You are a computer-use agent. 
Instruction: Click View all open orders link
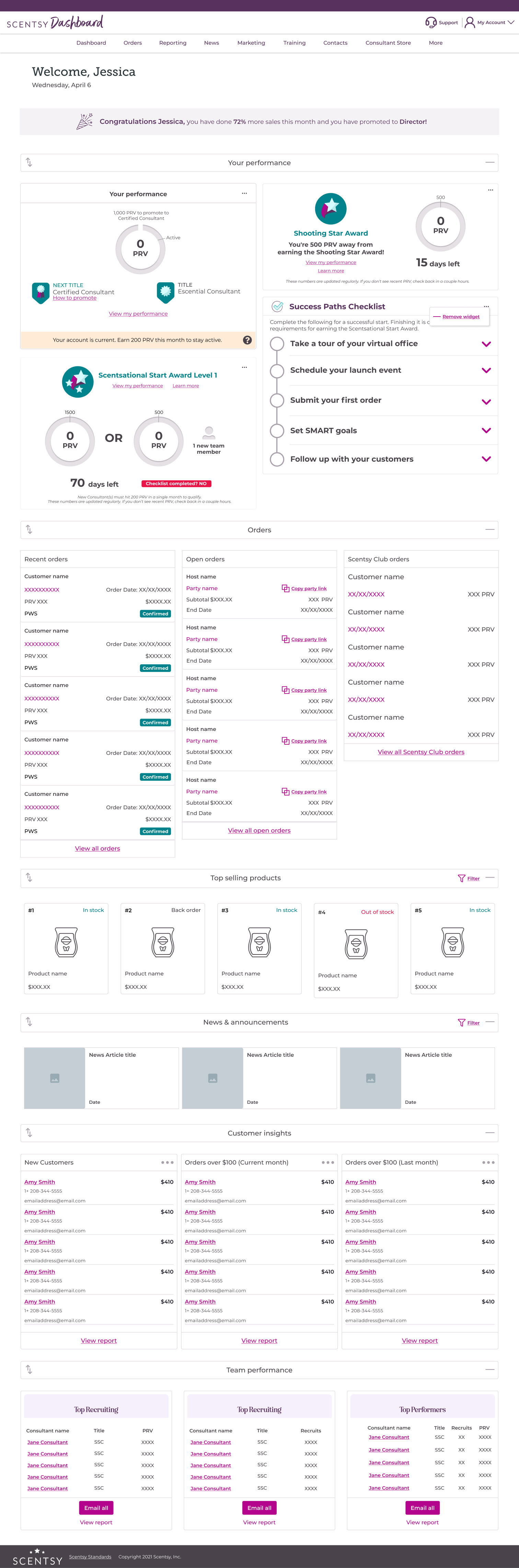pyautogui.click(x=259, y=830)
